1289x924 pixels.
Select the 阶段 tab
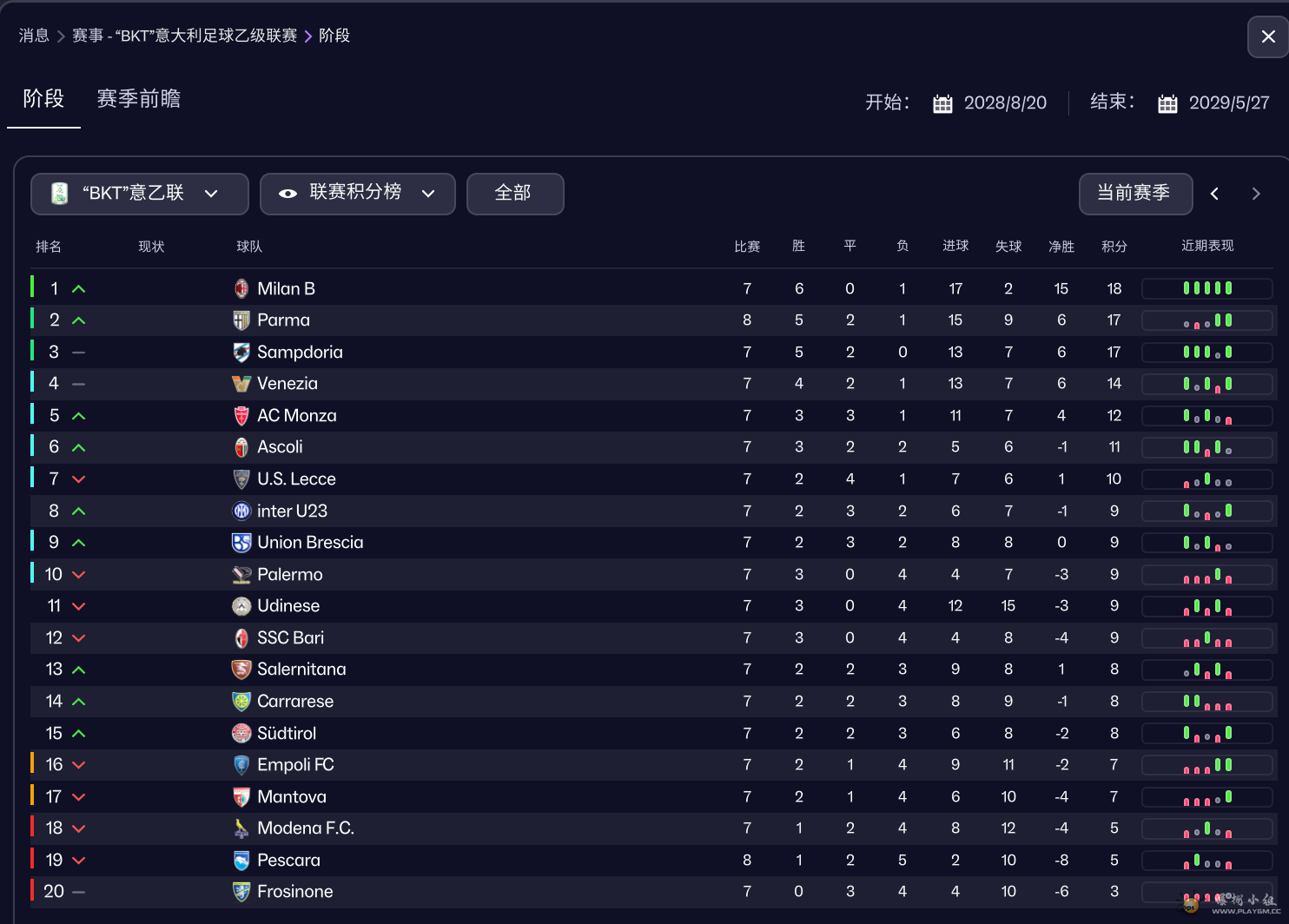coord(43,99)
